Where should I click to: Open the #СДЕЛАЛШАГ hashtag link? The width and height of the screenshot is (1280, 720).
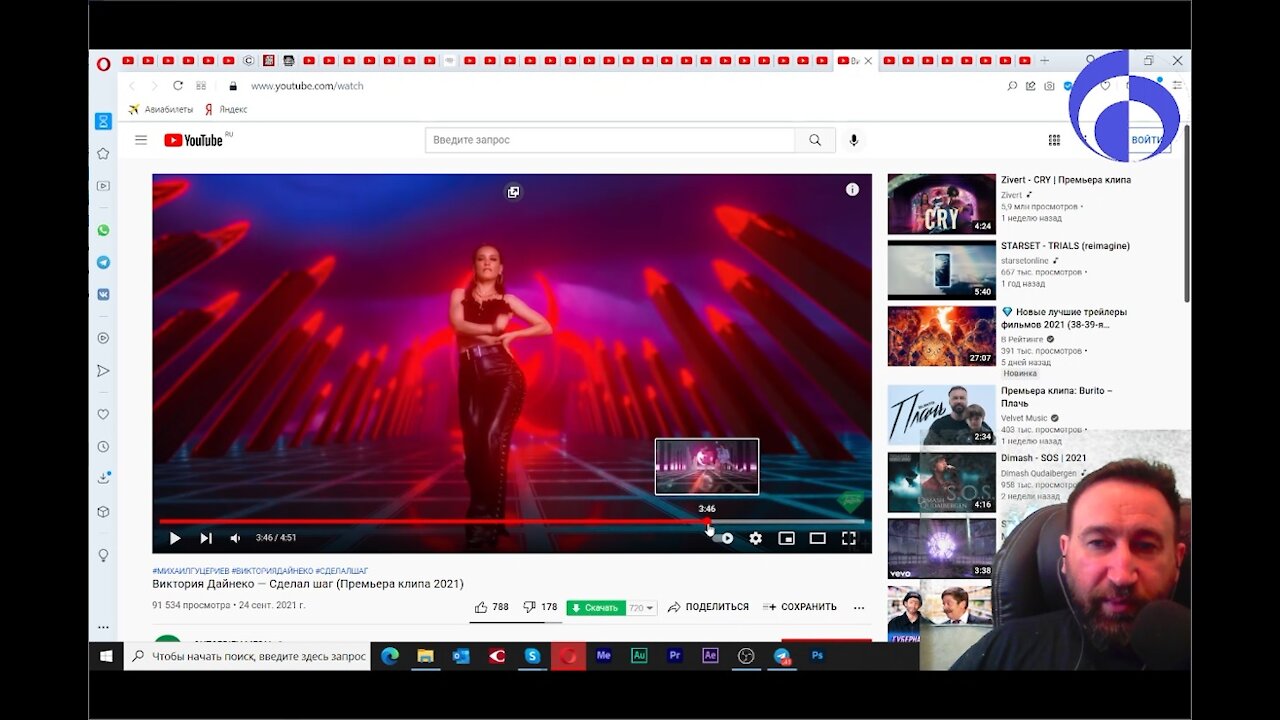tap(342, 570)
